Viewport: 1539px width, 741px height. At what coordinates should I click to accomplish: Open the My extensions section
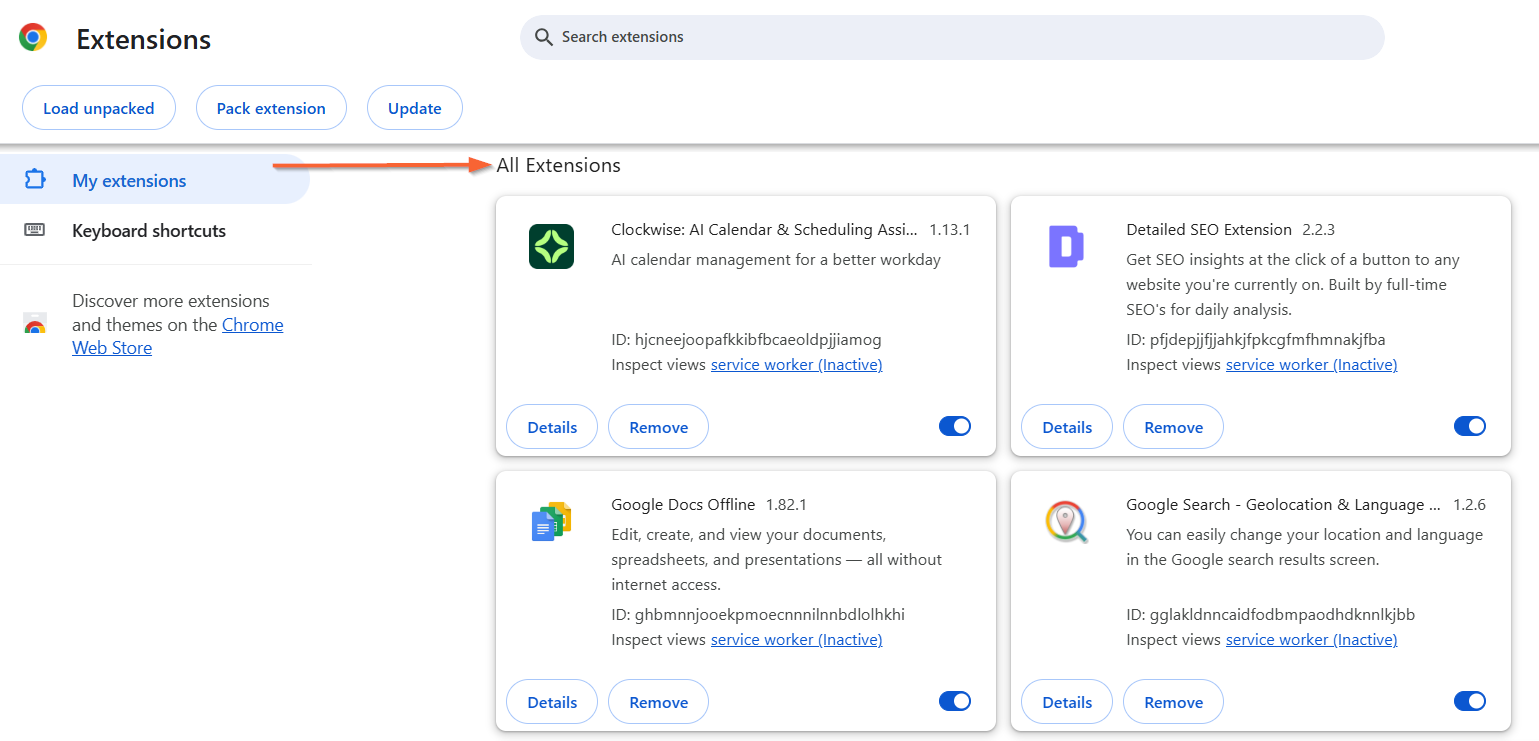(155, 180)
